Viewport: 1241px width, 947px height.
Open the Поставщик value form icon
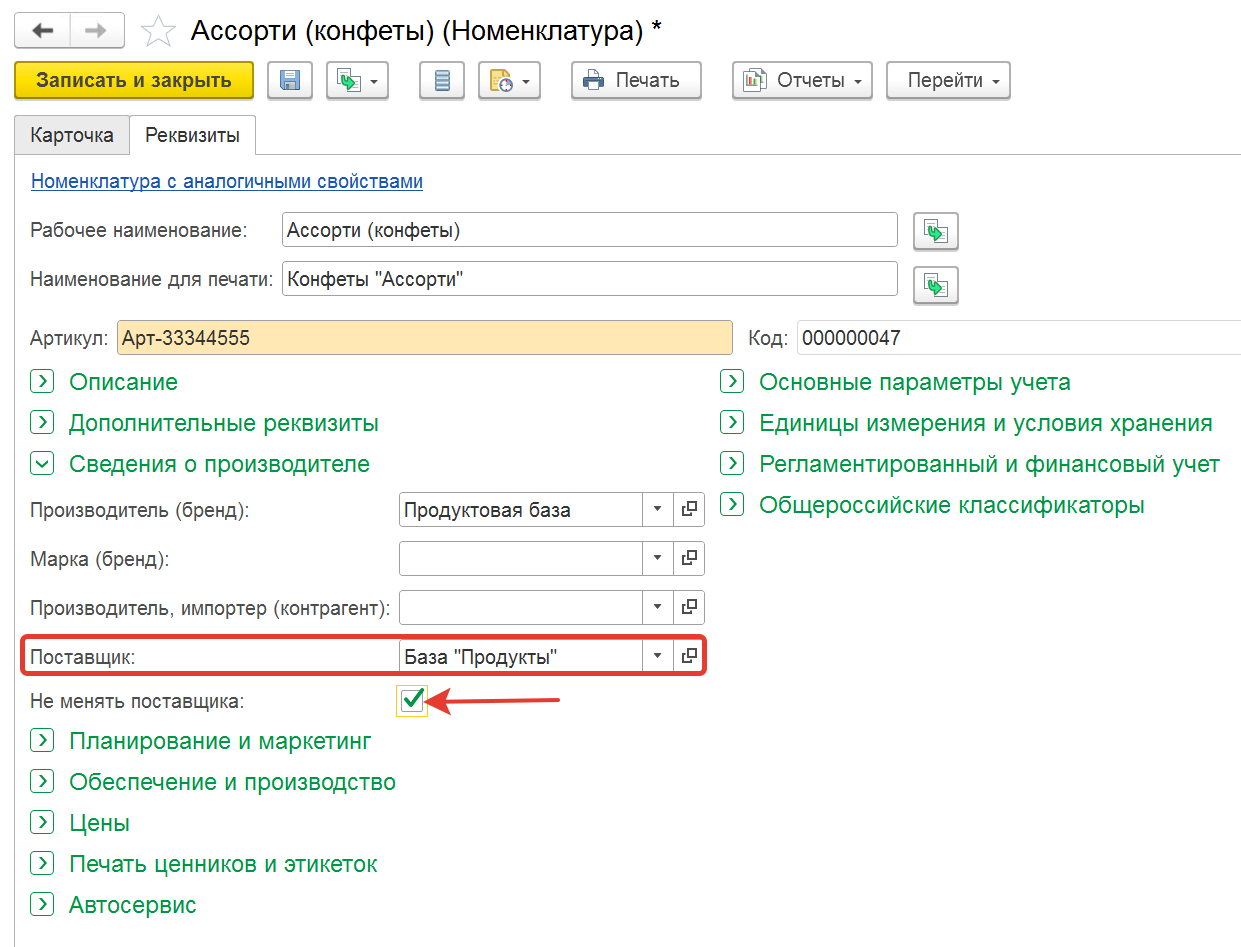pos(688,656)
